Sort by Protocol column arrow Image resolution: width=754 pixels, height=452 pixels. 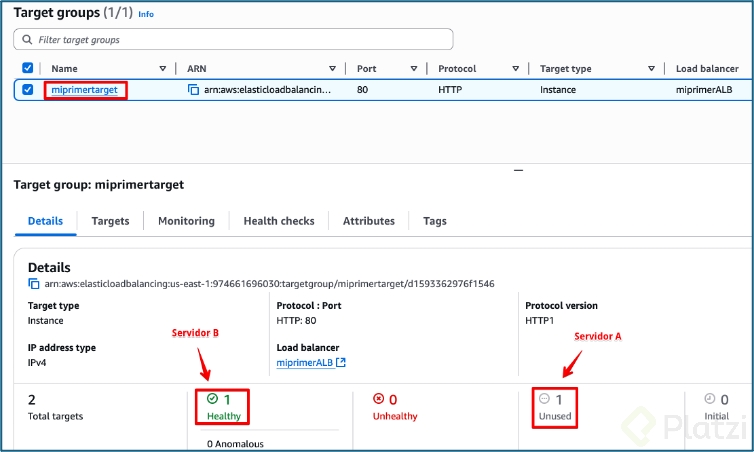pos(515,69)
